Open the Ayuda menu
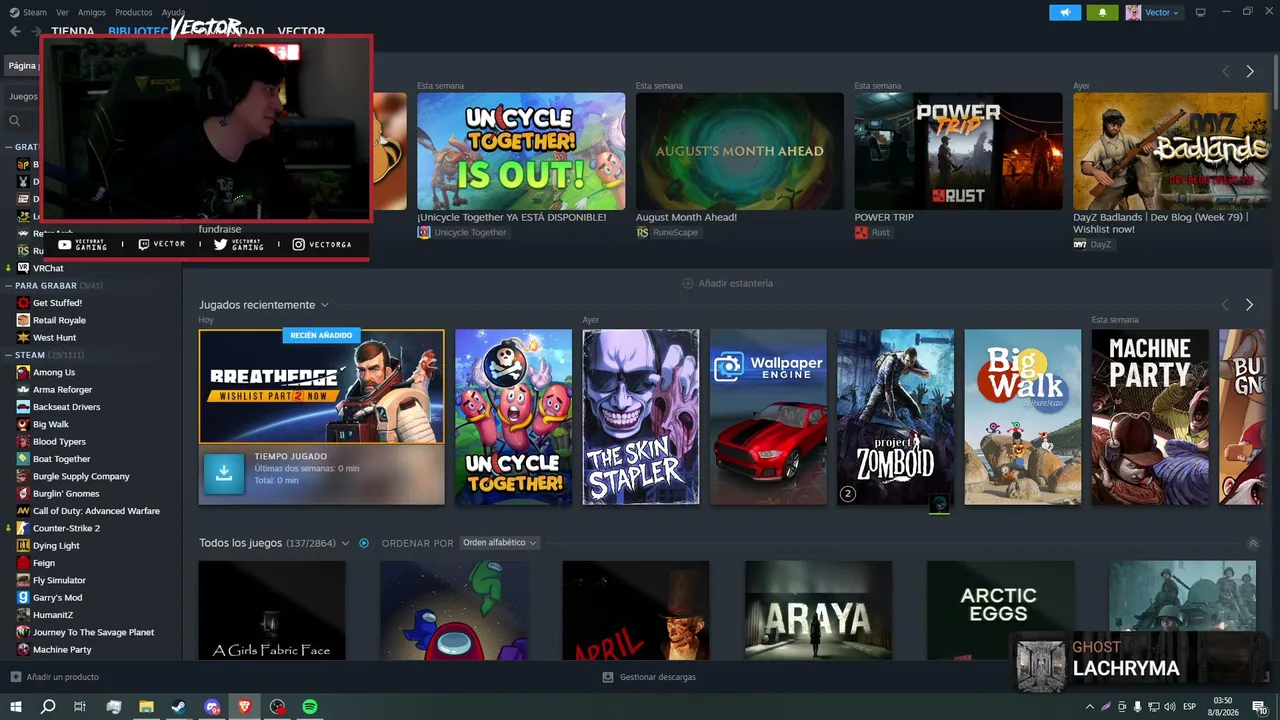Viewport: 1280px width, 720px height. coord(173,12)
